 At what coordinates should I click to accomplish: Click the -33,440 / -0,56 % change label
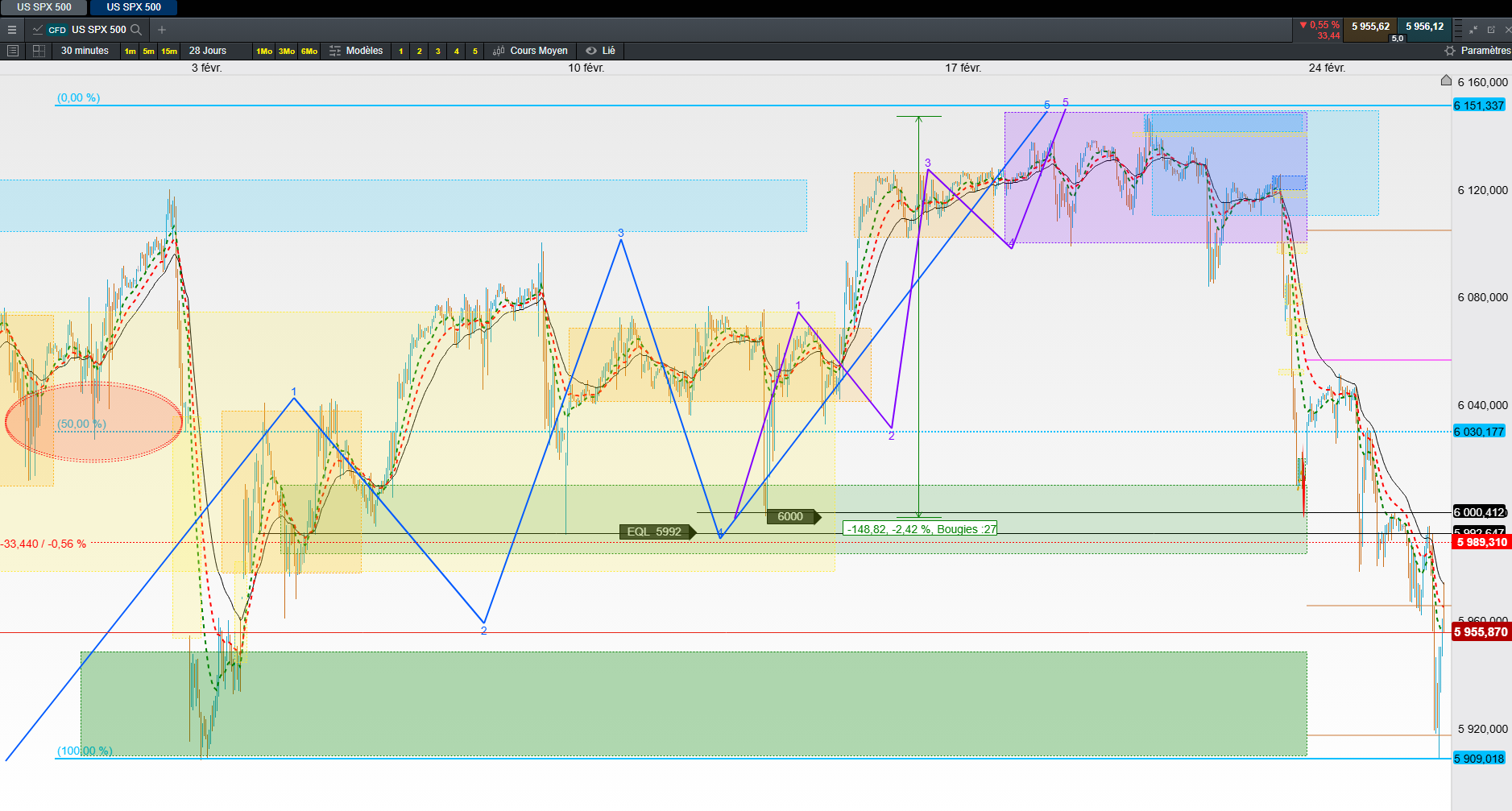pyautogui.click(x=43, y=544)
